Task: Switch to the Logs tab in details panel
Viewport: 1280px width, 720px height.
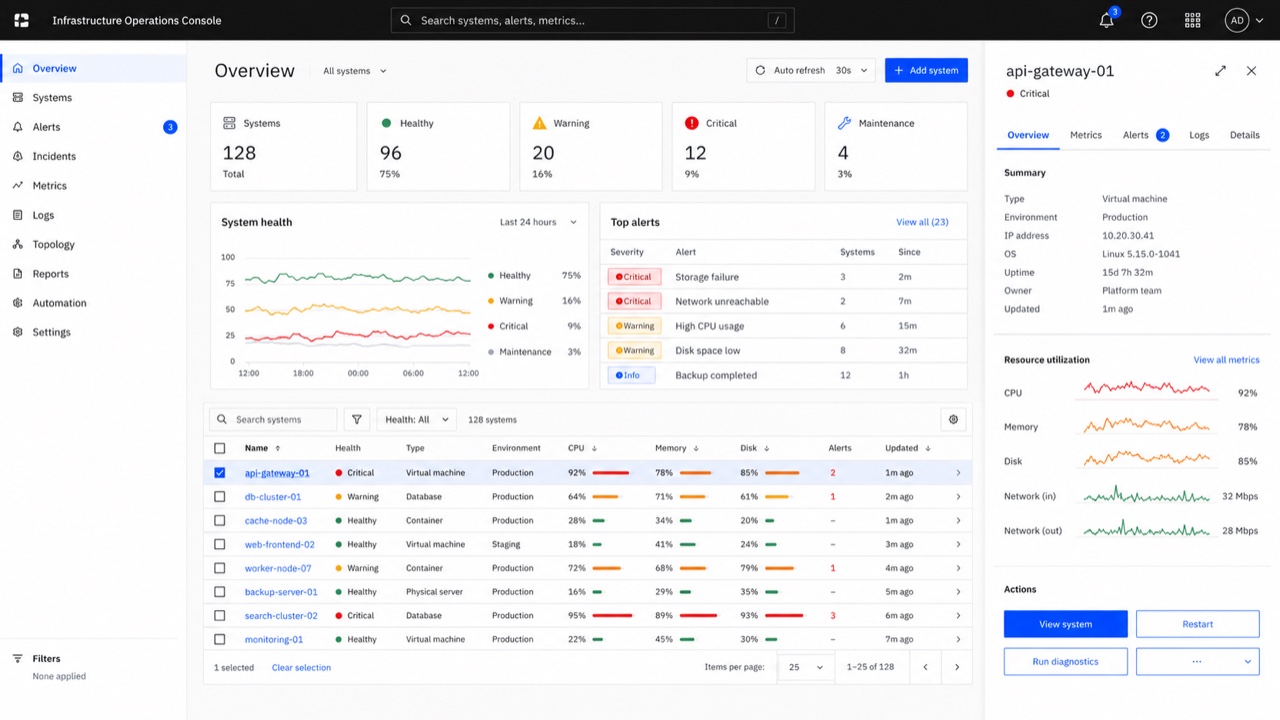Action: point(1199,135)
